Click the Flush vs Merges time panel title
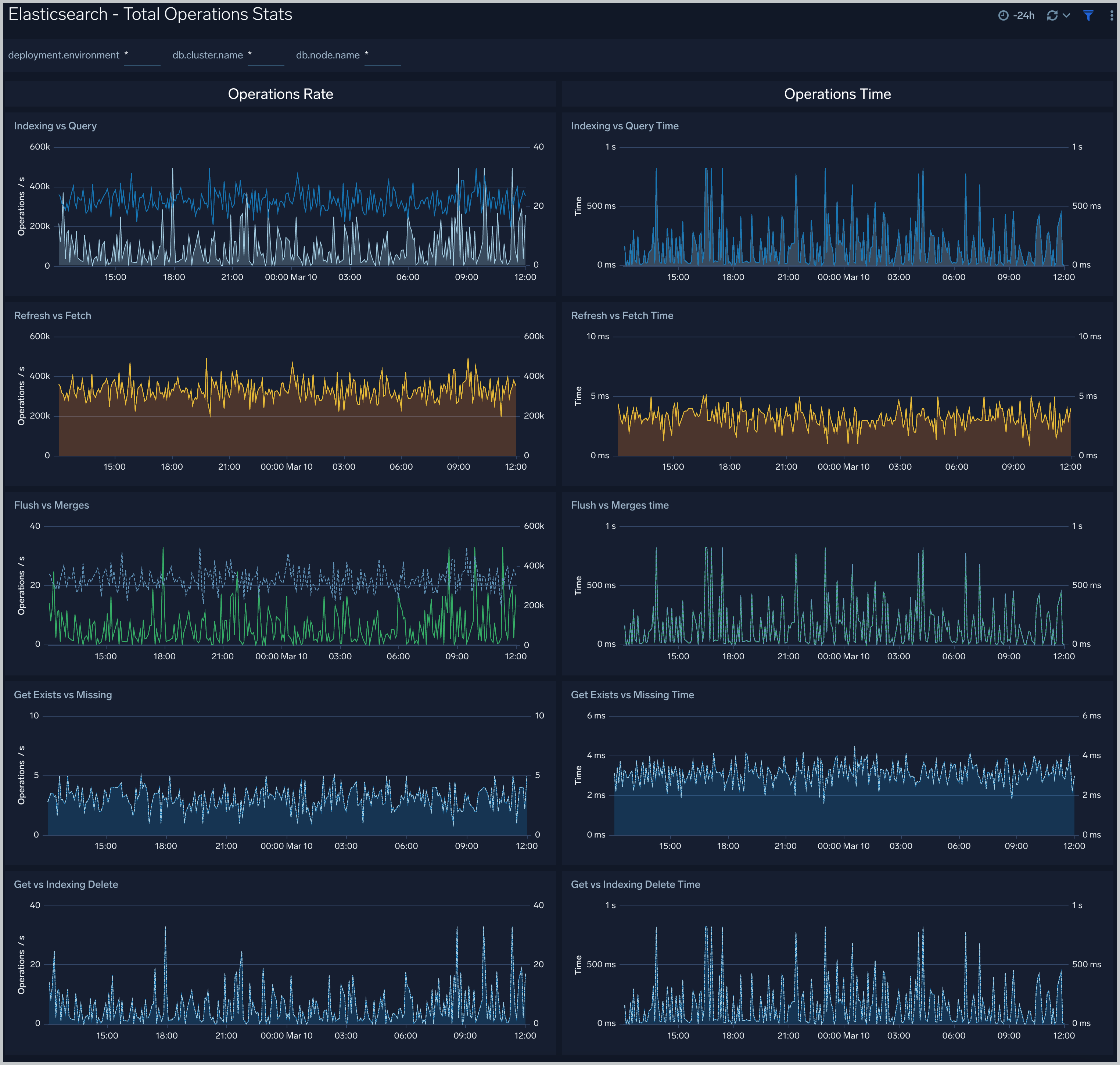Viewport: 1120px width, 1065px height. tap(619, 505)
